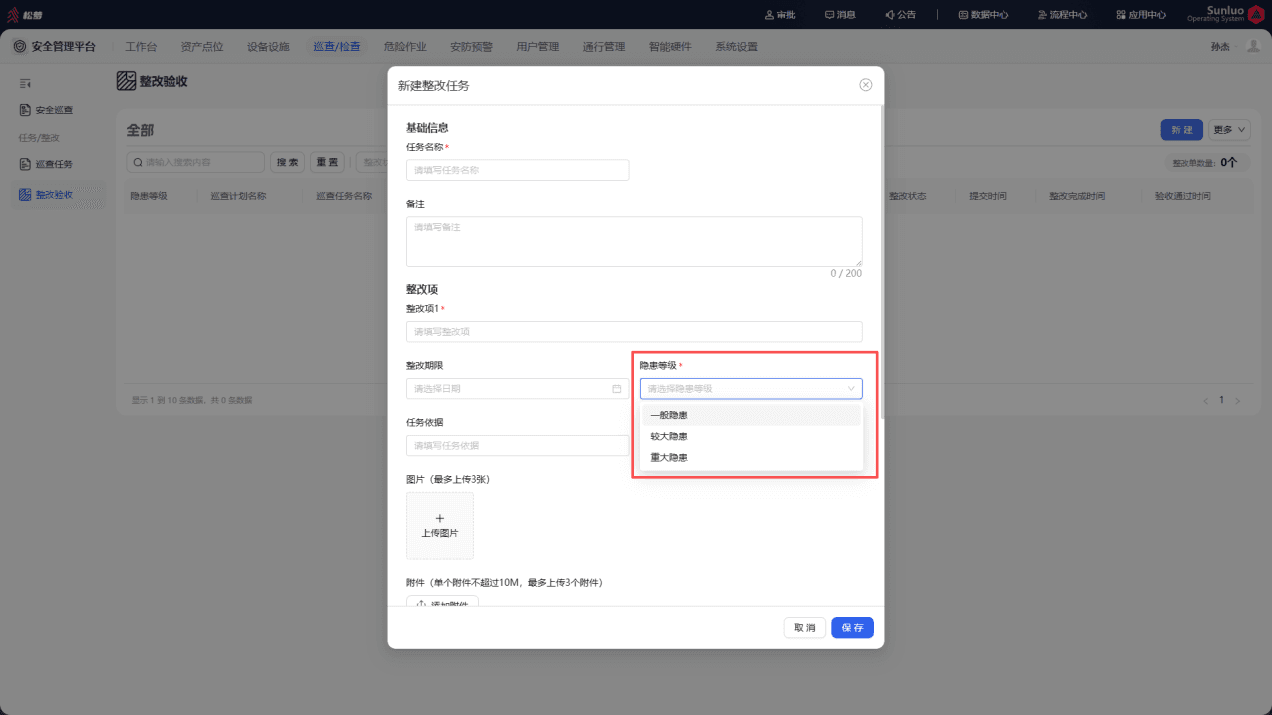Click the 保存 button
The image size is (1272, 715).
pos(853,628)
